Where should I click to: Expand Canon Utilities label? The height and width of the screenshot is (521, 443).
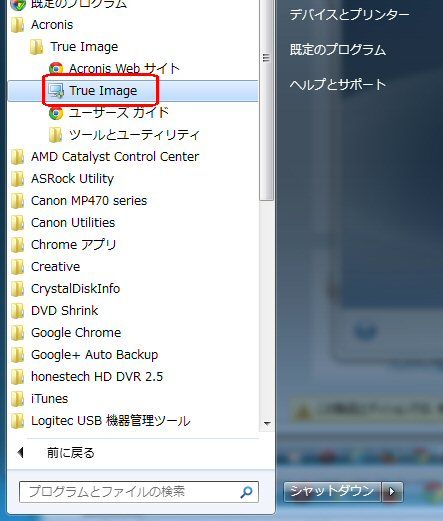coord(73,223)
